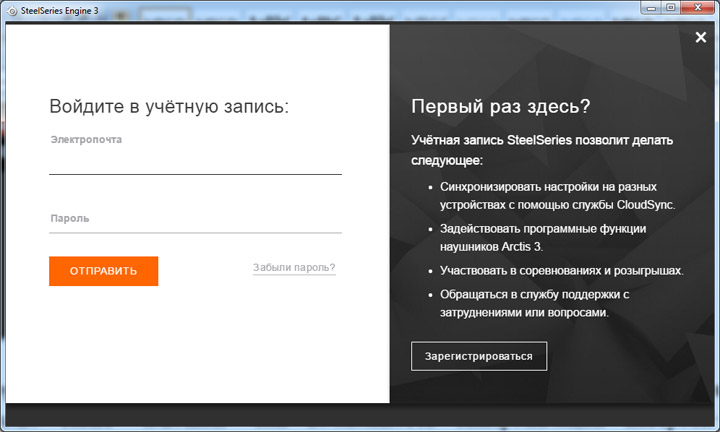Submit login with the ОТПРАВИТЬ button
The height and width of the screenshot is (432, 720).
103,271
